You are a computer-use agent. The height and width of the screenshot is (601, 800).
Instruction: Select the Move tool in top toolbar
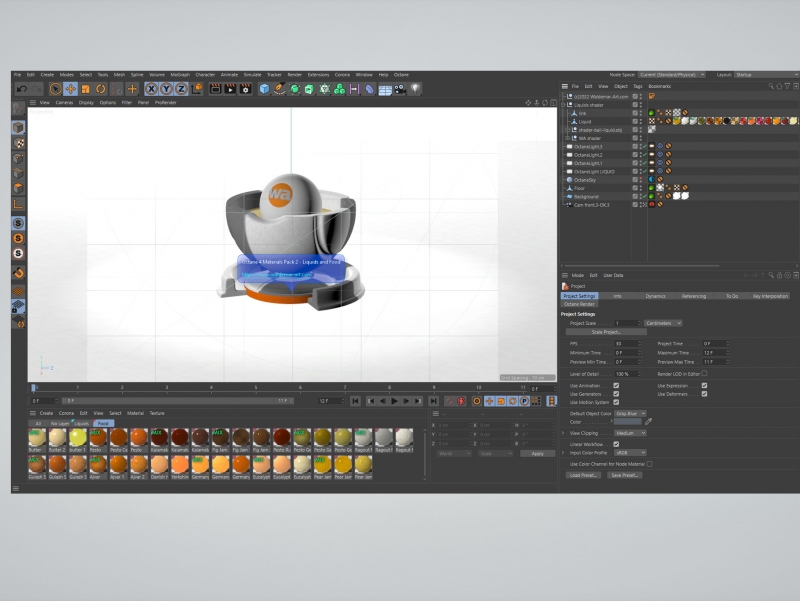click(70, 89)
